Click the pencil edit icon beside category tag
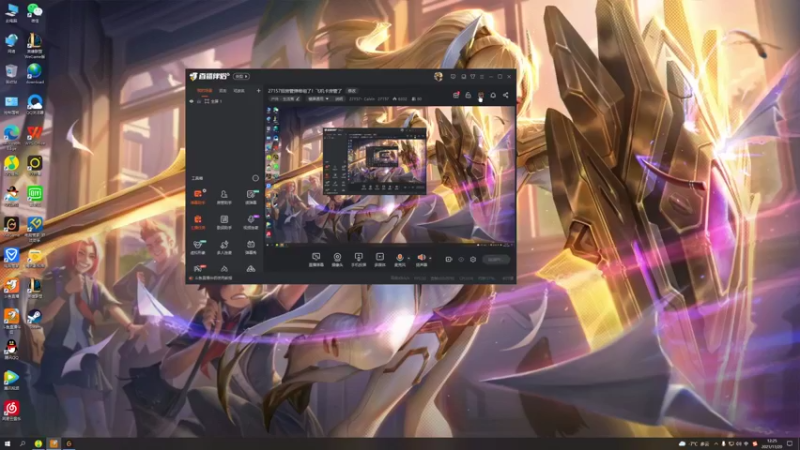Screen dimensions: 800x450 (298, 99)
